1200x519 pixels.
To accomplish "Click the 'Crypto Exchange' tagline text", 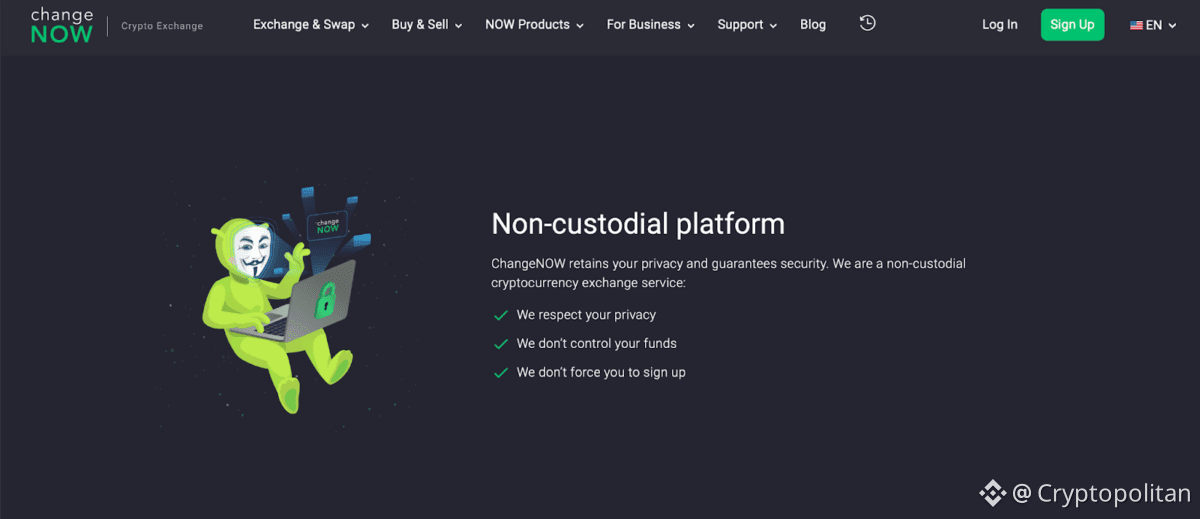I will [x=162, y=26].
